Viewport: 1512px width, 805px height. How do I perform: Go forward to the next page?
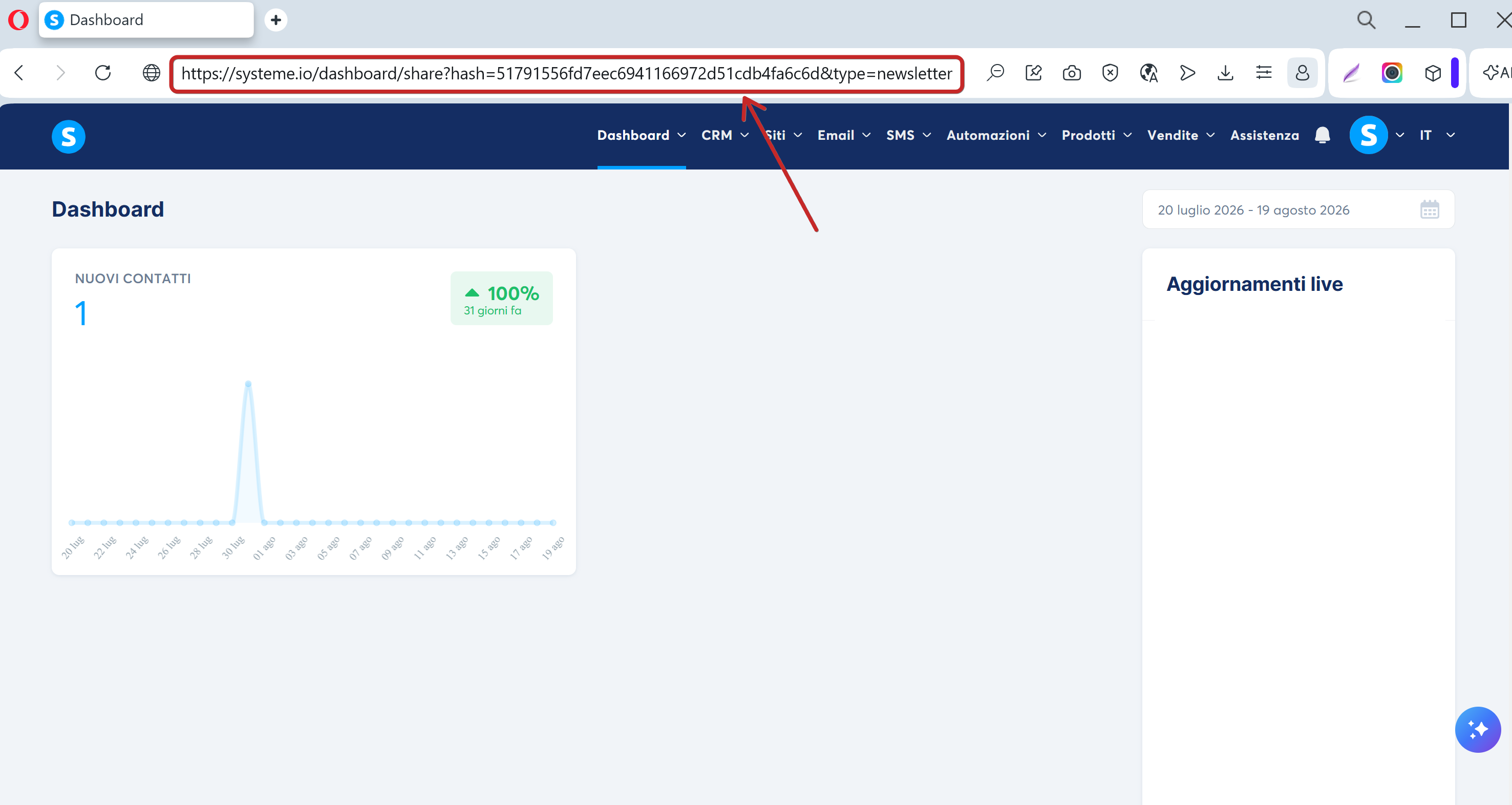[x=60, y=73]
